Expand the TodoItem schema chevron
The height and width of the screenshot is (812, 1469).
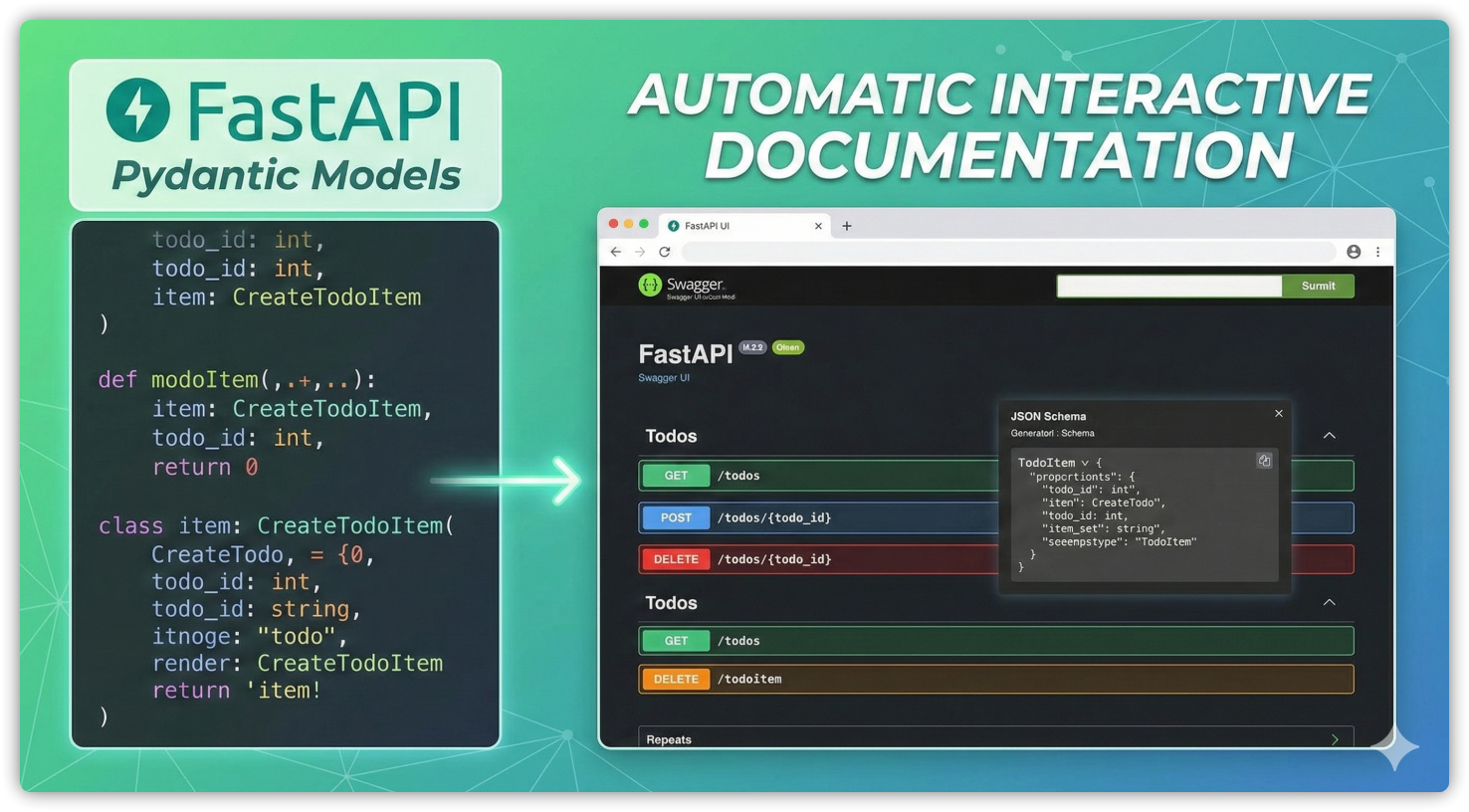point(1085,463)
